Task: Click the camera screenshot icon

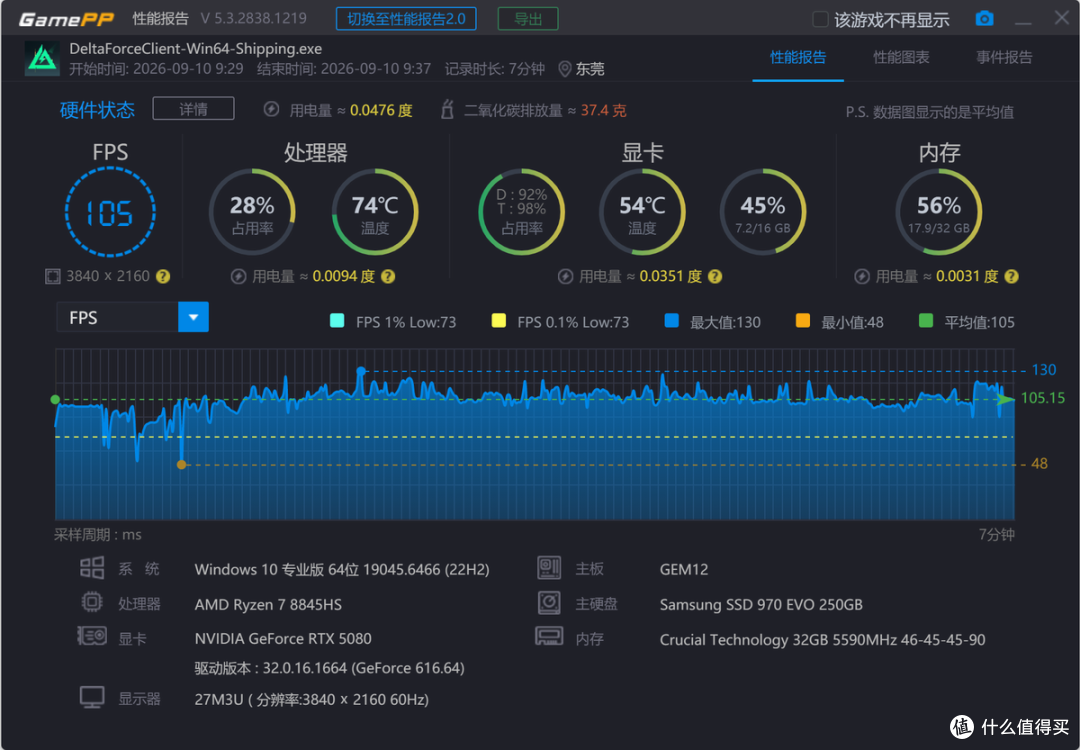Action: pos(984,19)
